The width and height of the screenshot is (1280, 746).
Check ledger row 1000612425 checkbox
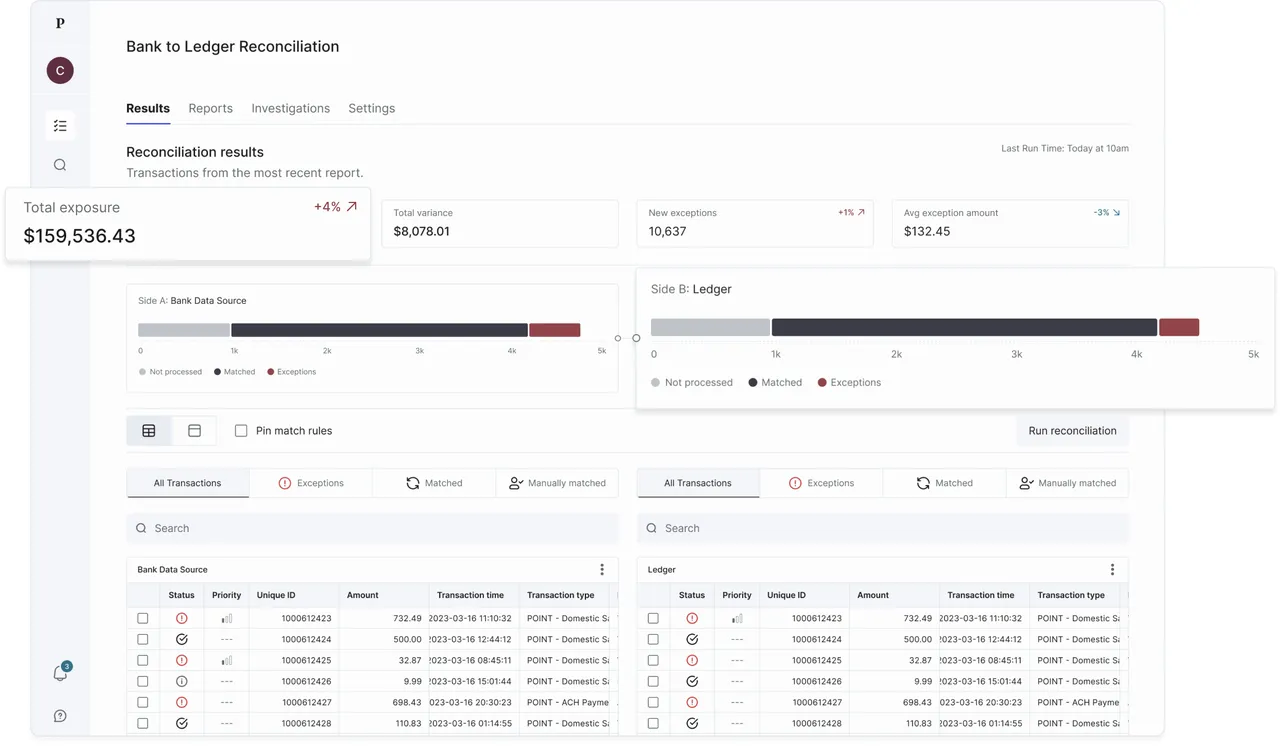pos(653,661)
